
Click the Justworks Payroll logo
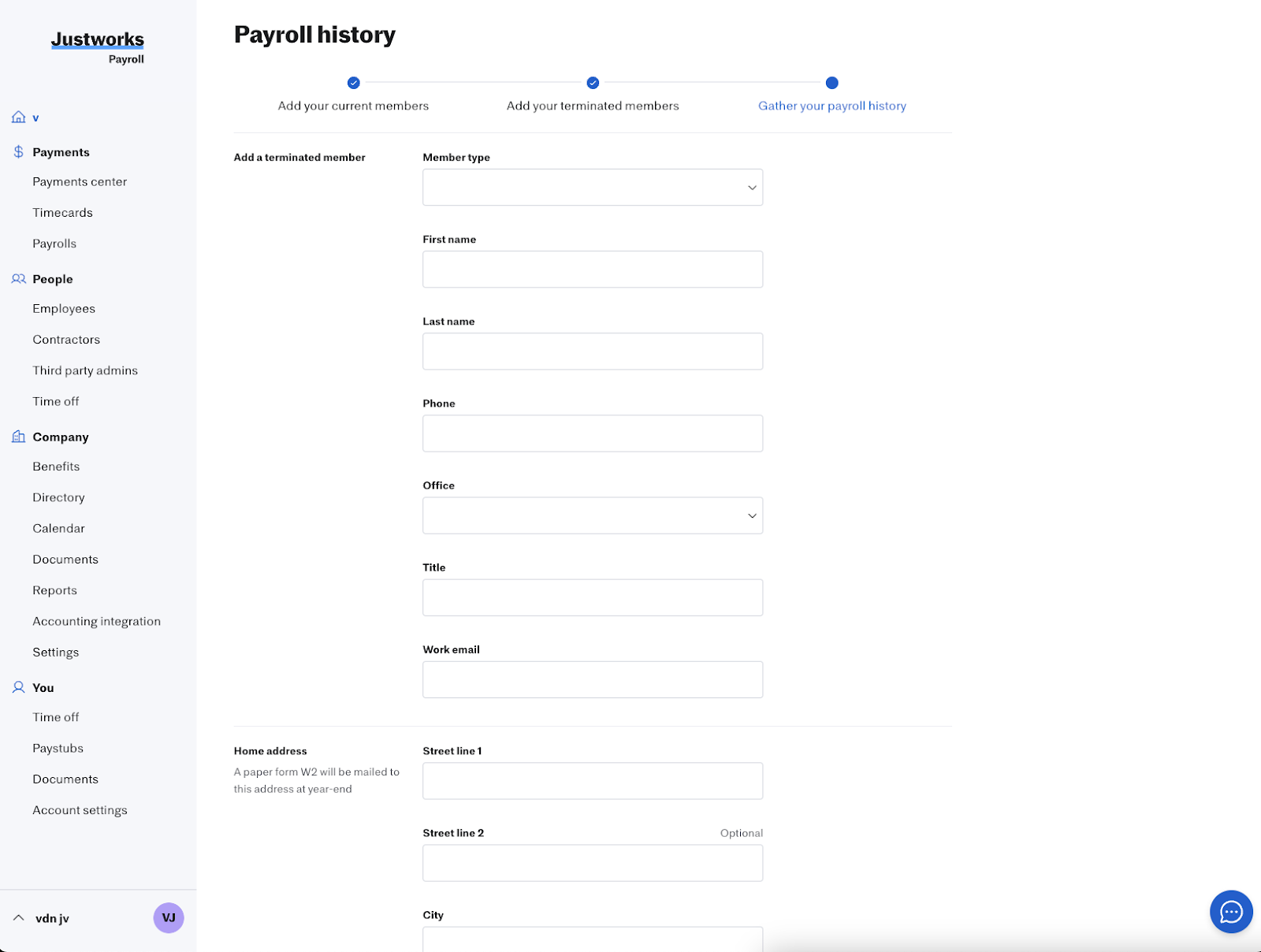point(98,46)
